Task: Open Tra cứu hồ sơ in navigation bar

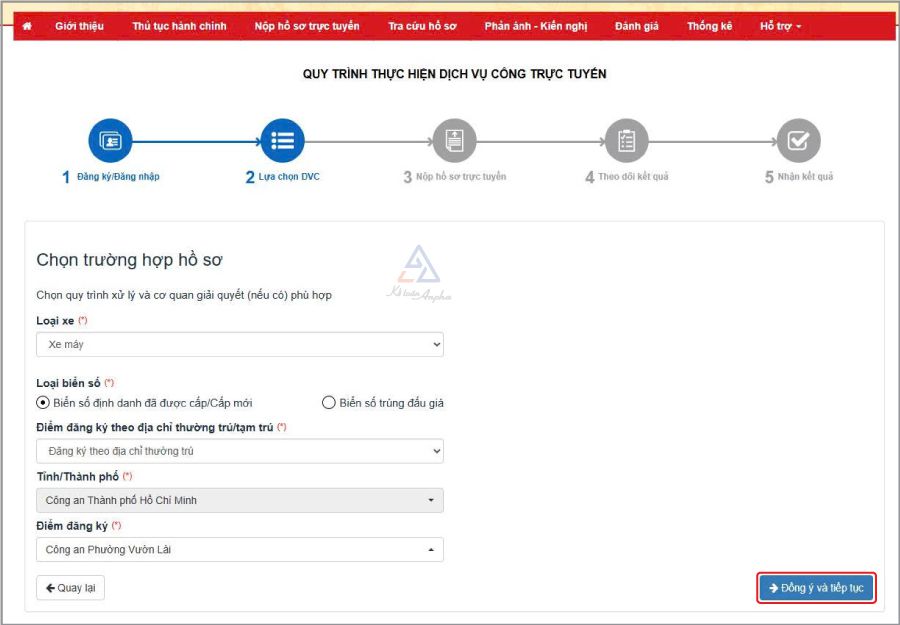Action: 422,26
